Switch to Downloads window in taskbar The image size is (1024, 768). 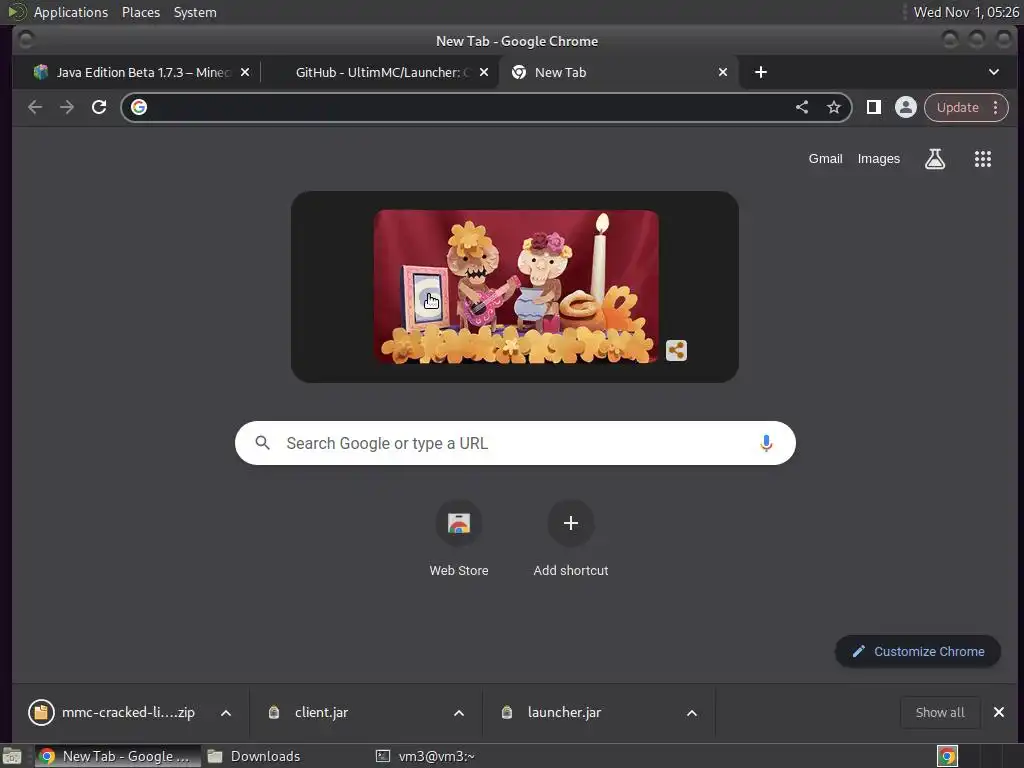[253, 756]
